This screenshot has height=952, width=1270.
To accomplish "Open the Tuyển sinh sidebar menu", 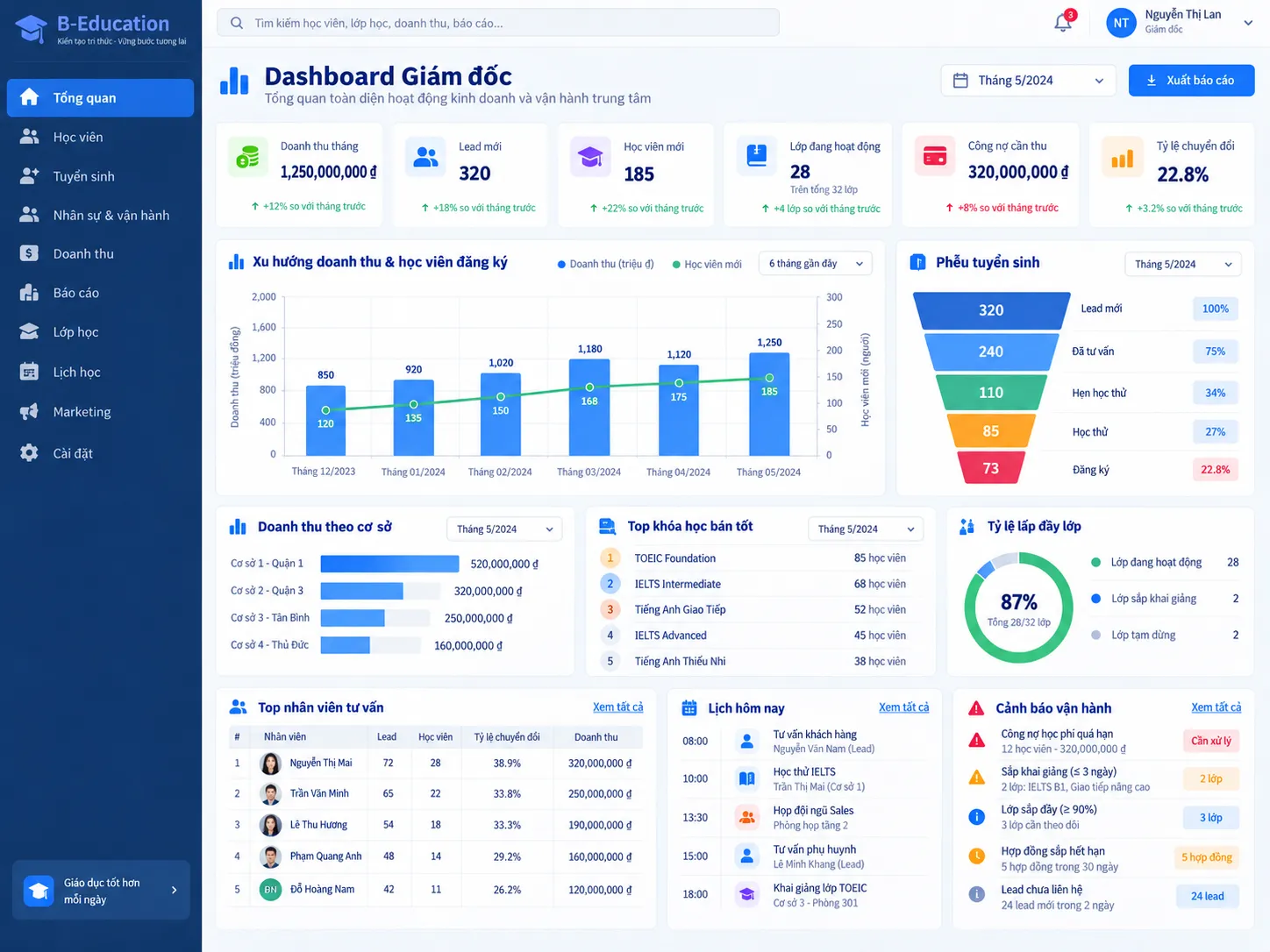I will (100, 176).
